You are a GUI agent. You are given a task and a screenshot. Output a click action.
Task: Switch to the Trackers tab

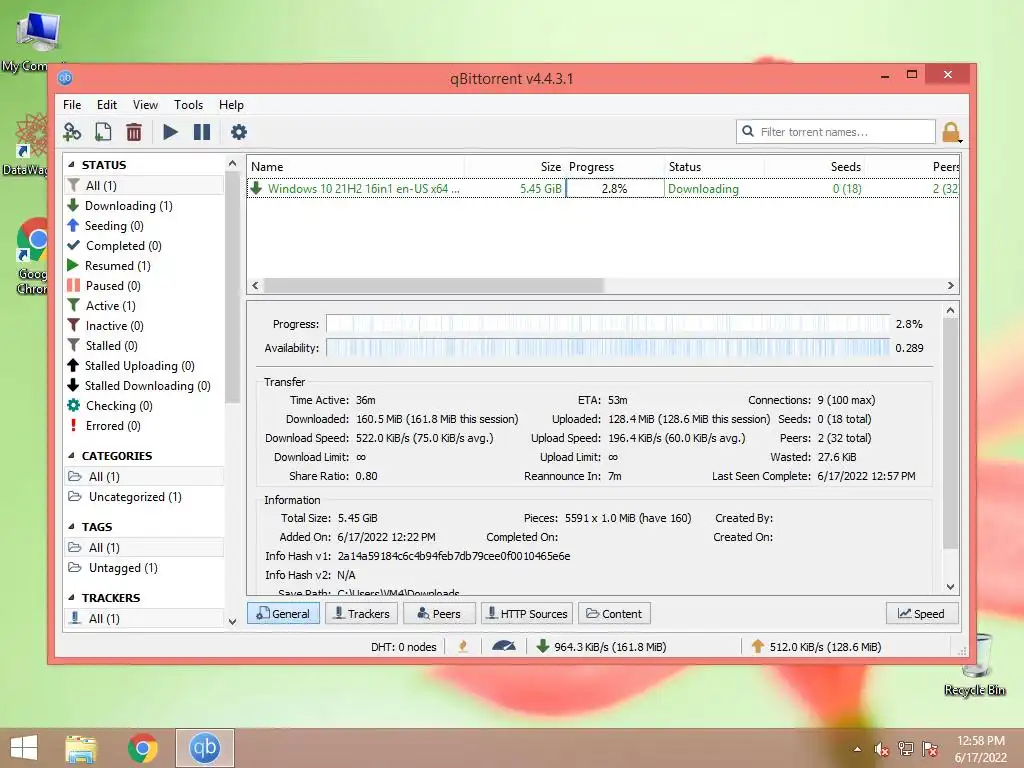362,613
